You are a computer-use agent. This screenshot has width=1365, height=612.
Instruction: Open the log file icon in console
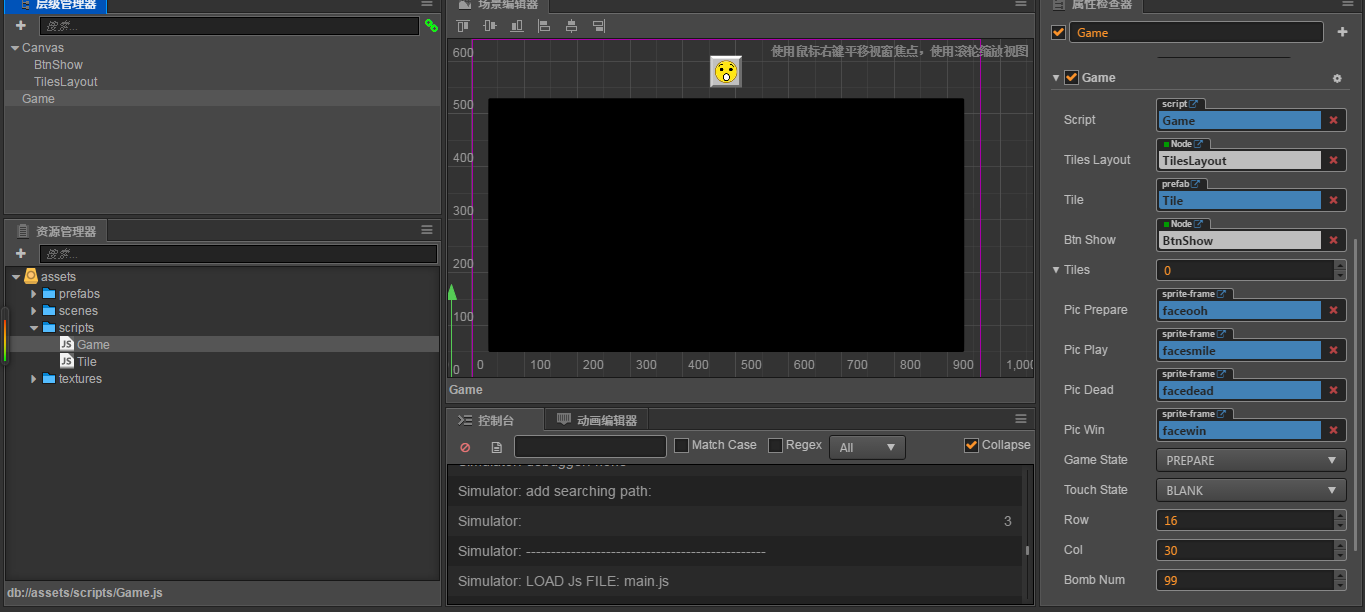tap(496, 447)
